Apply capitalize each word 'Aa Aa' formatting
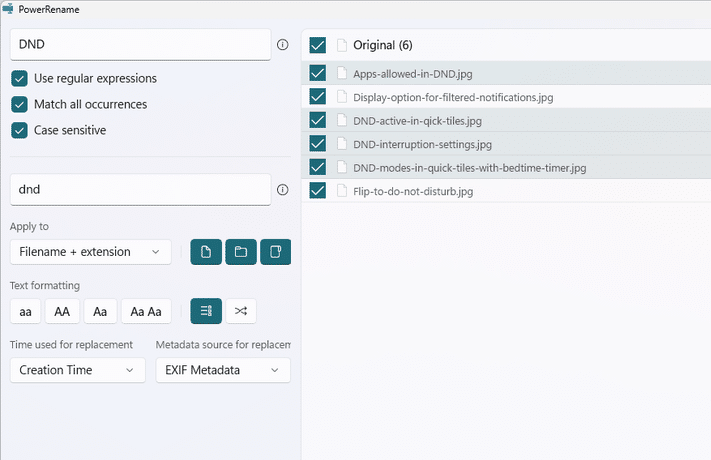Image resolution: width=711 pixels, height=460 pixels. click(146, 311)
